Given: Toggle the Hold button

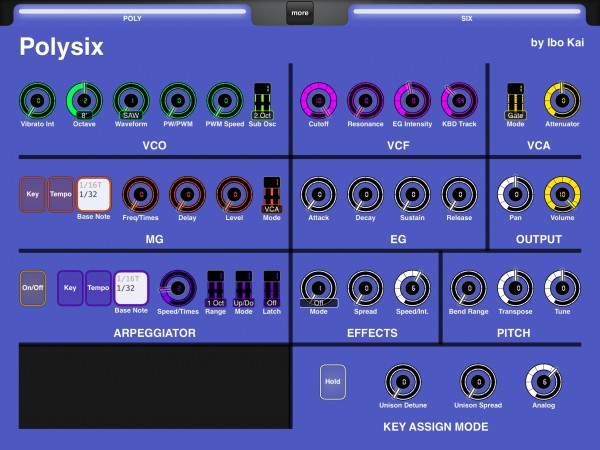Looking at the screenshot, I should click(x=333, y=382).
